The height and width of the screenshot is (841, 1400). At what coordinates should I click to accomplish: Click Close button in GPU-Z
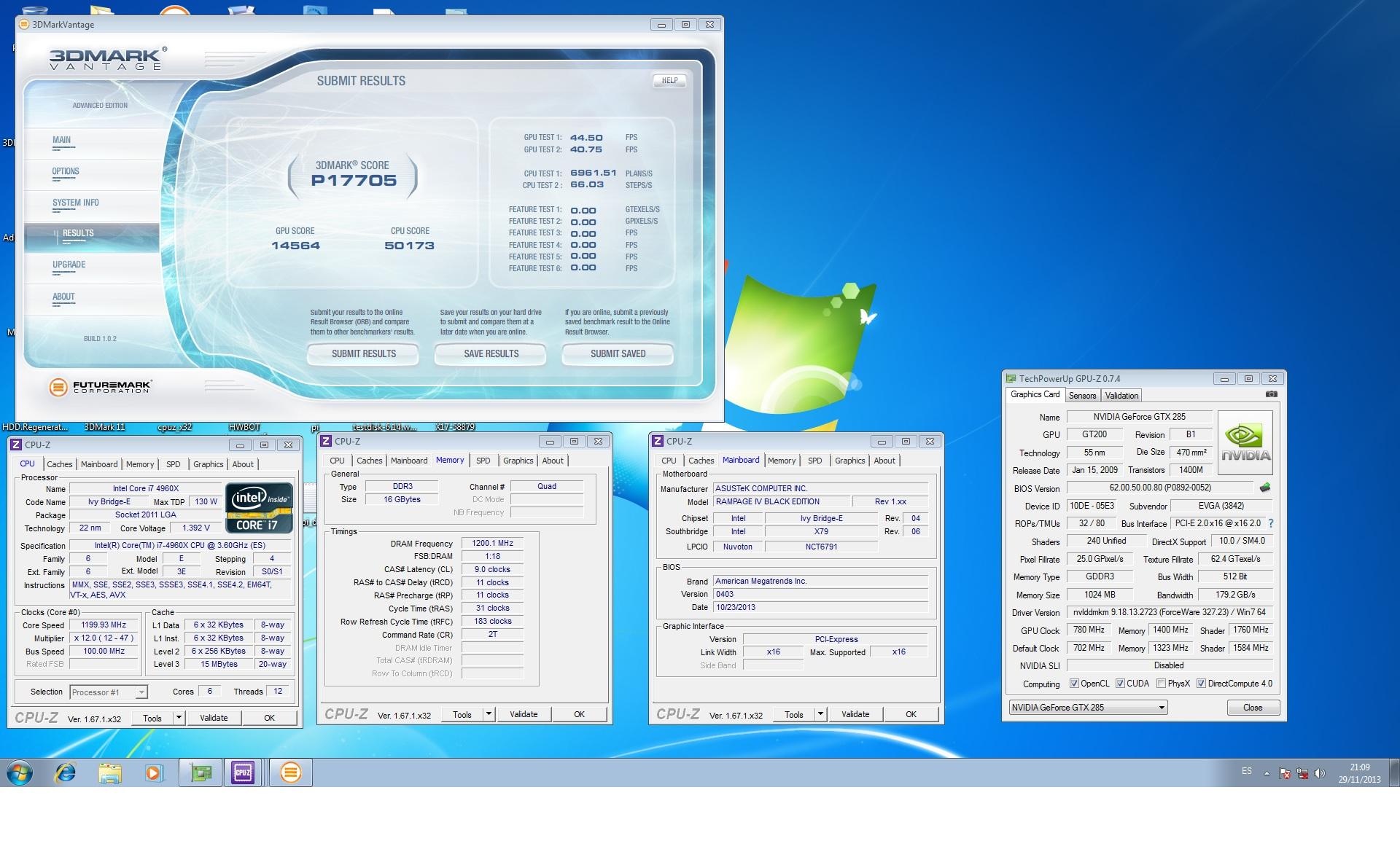[x=1253, y=708]
